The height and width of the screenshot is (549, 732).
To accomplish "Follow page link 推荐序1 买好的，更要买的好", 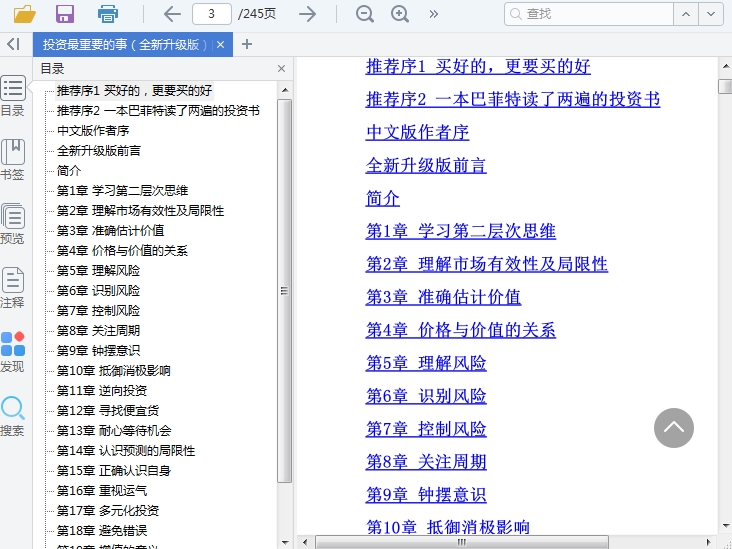I will 478,66.
